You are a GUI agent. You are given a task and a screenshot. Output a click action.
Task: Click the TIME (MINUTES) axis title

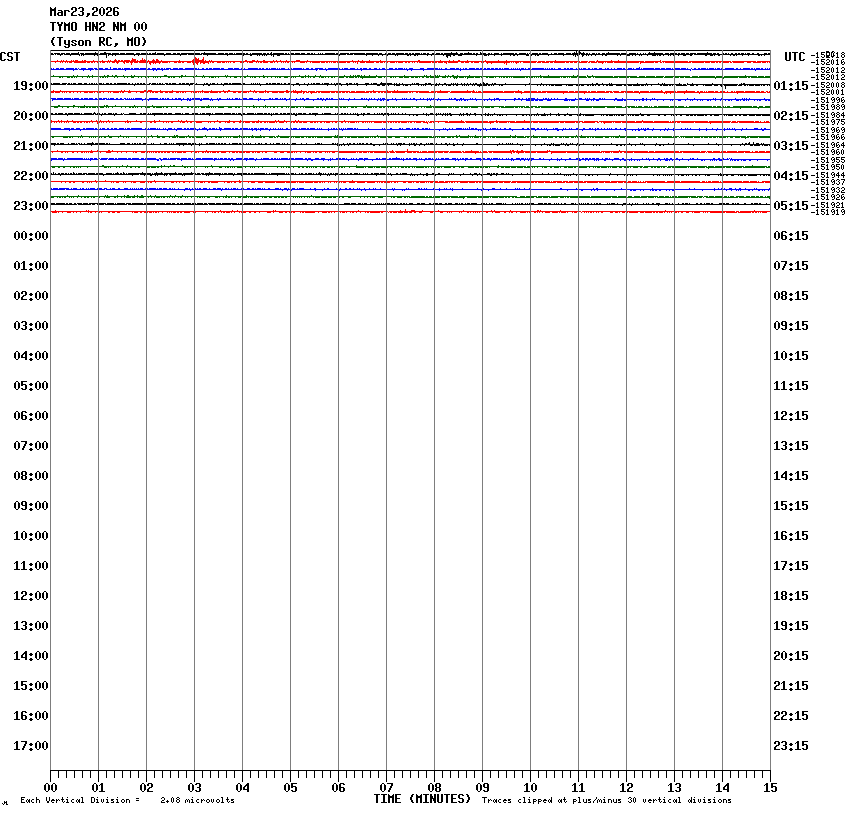click(422, 799)
